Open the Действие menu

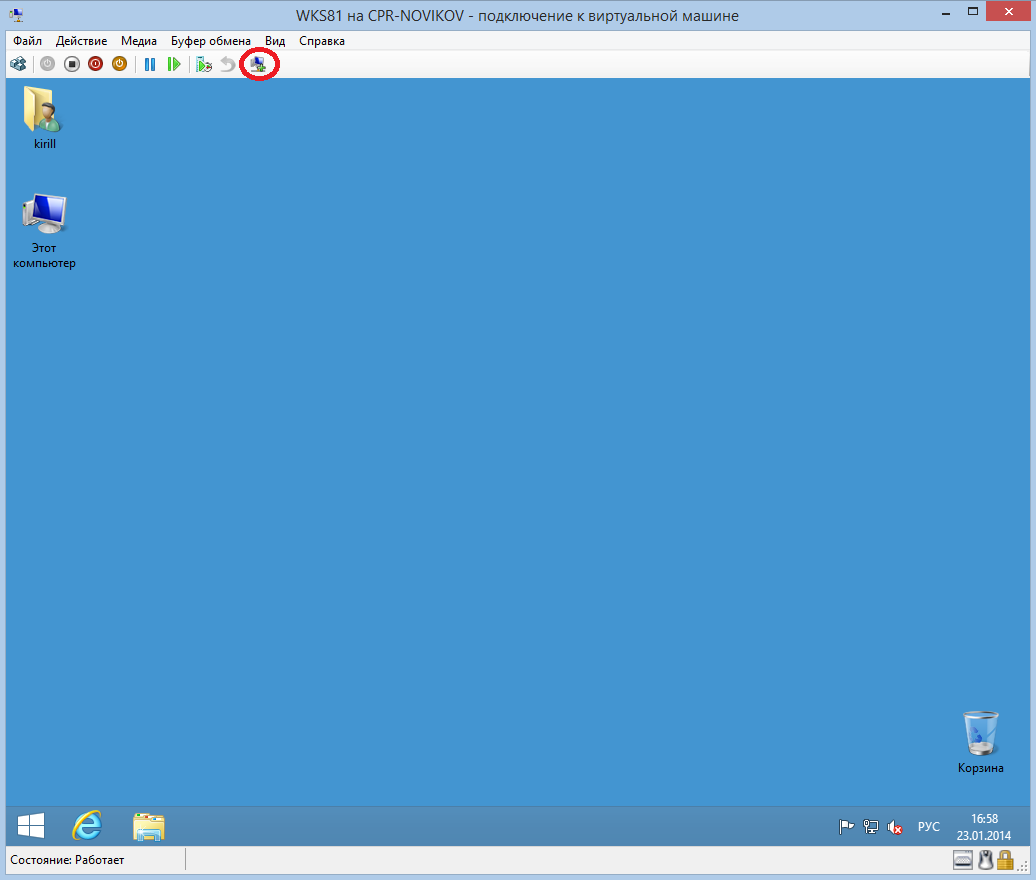[82, 41]
